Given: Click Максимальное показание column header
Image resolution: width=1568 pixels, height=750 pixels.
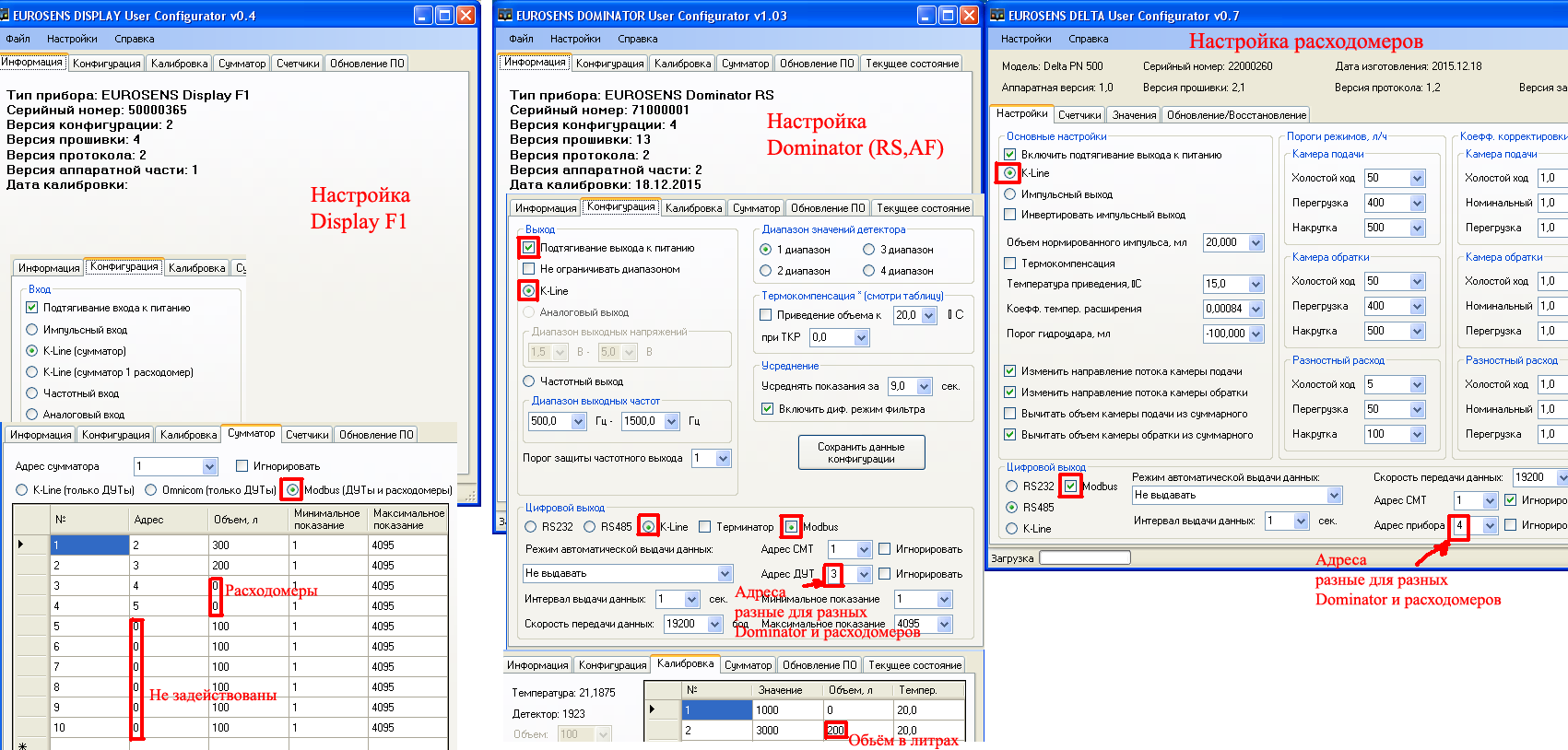Looking at the screenshot, I should (408, 520).
